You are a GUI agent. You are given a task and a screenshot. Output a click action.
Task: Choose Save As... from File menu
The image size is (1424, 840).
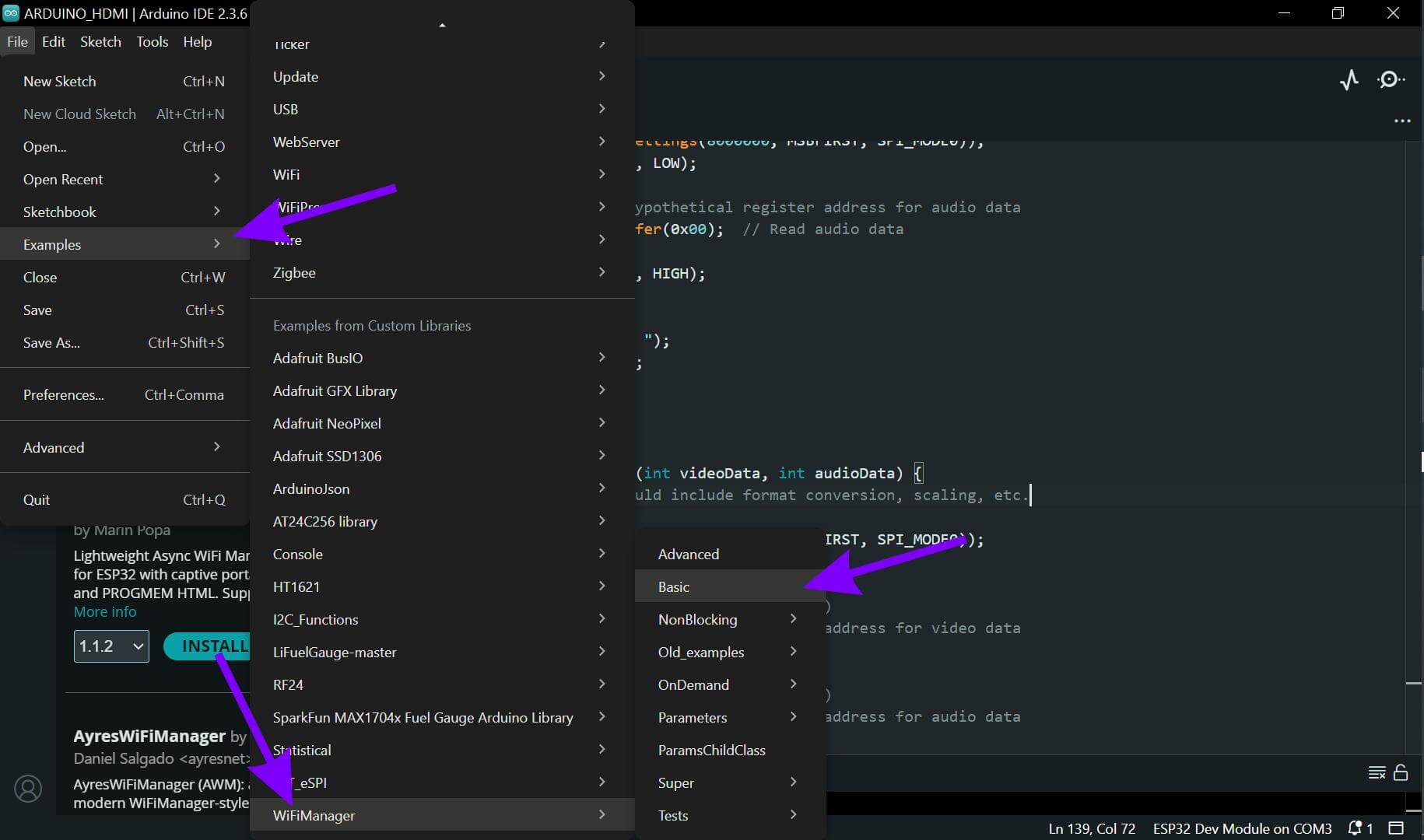point(125,343)
